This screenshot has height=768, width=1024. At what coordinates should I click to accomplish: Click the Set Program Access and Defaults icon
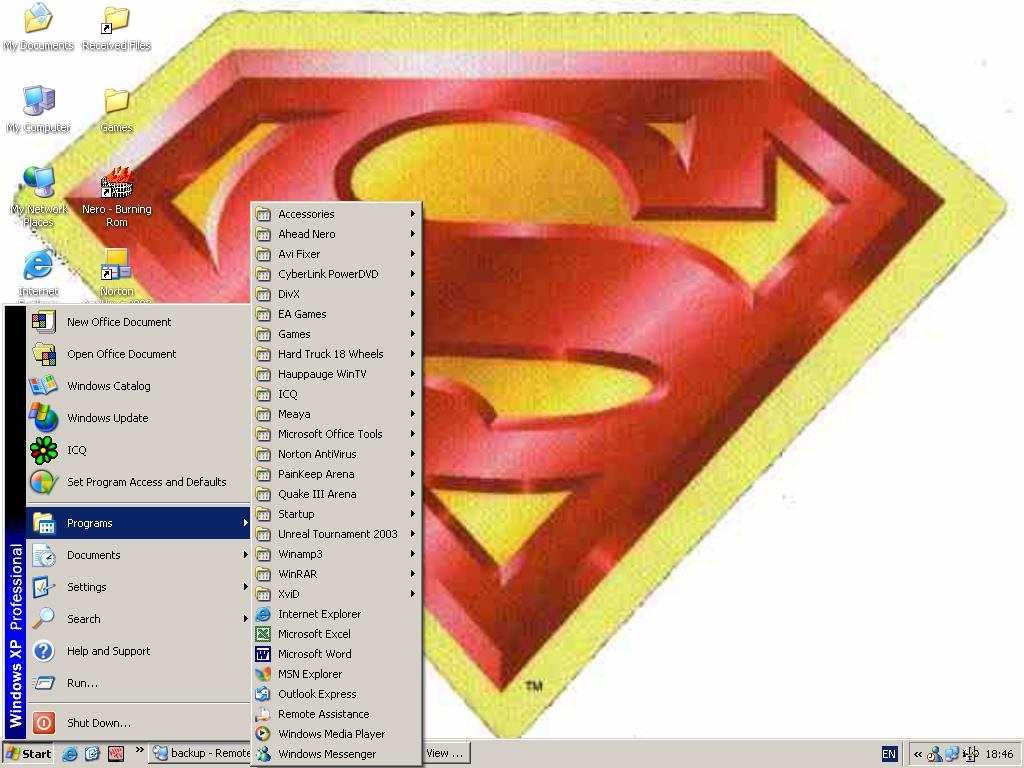tap(44, 482)
